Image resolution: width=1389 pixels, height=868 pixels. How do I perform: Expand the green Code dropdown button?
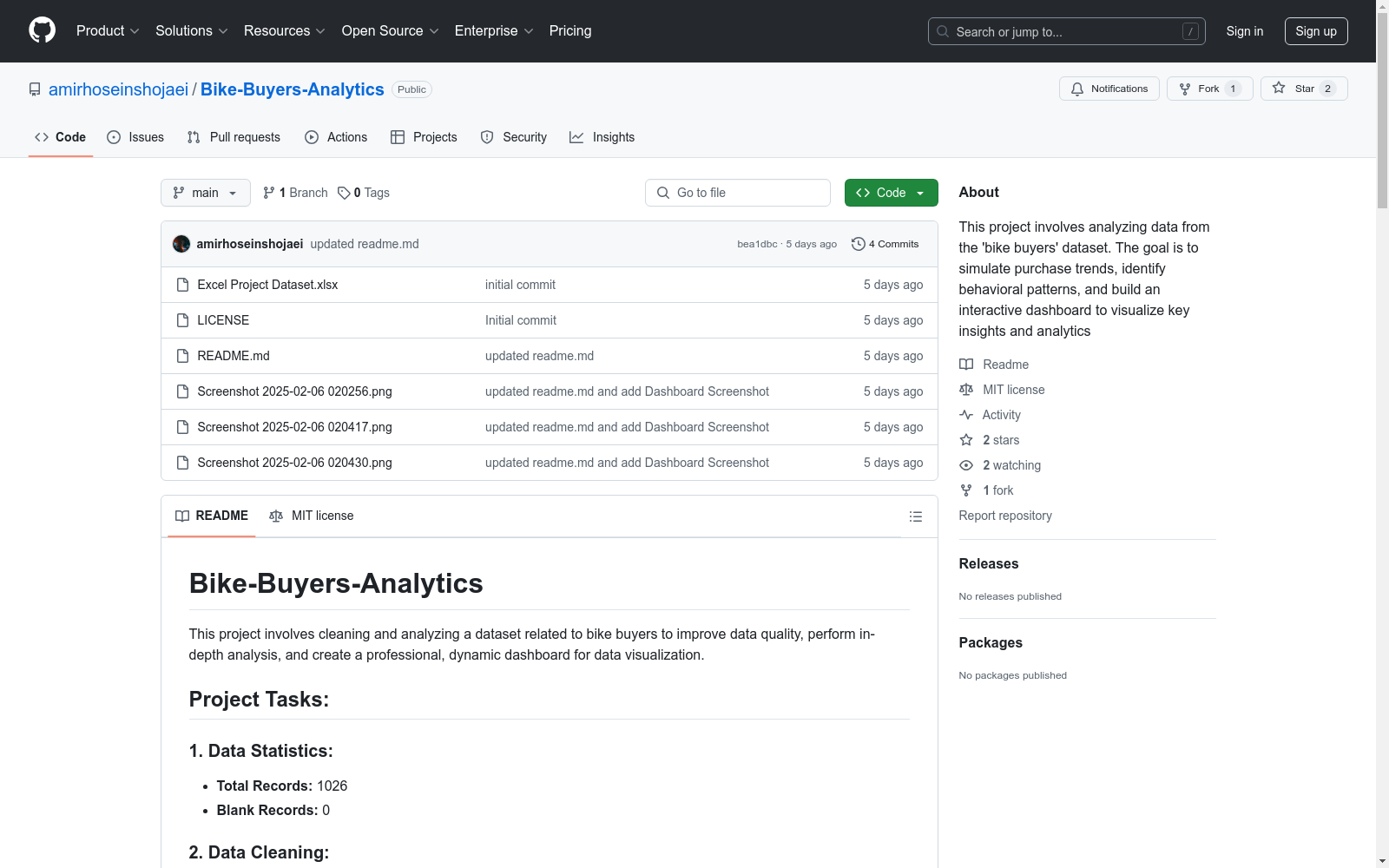coord(891,193)
